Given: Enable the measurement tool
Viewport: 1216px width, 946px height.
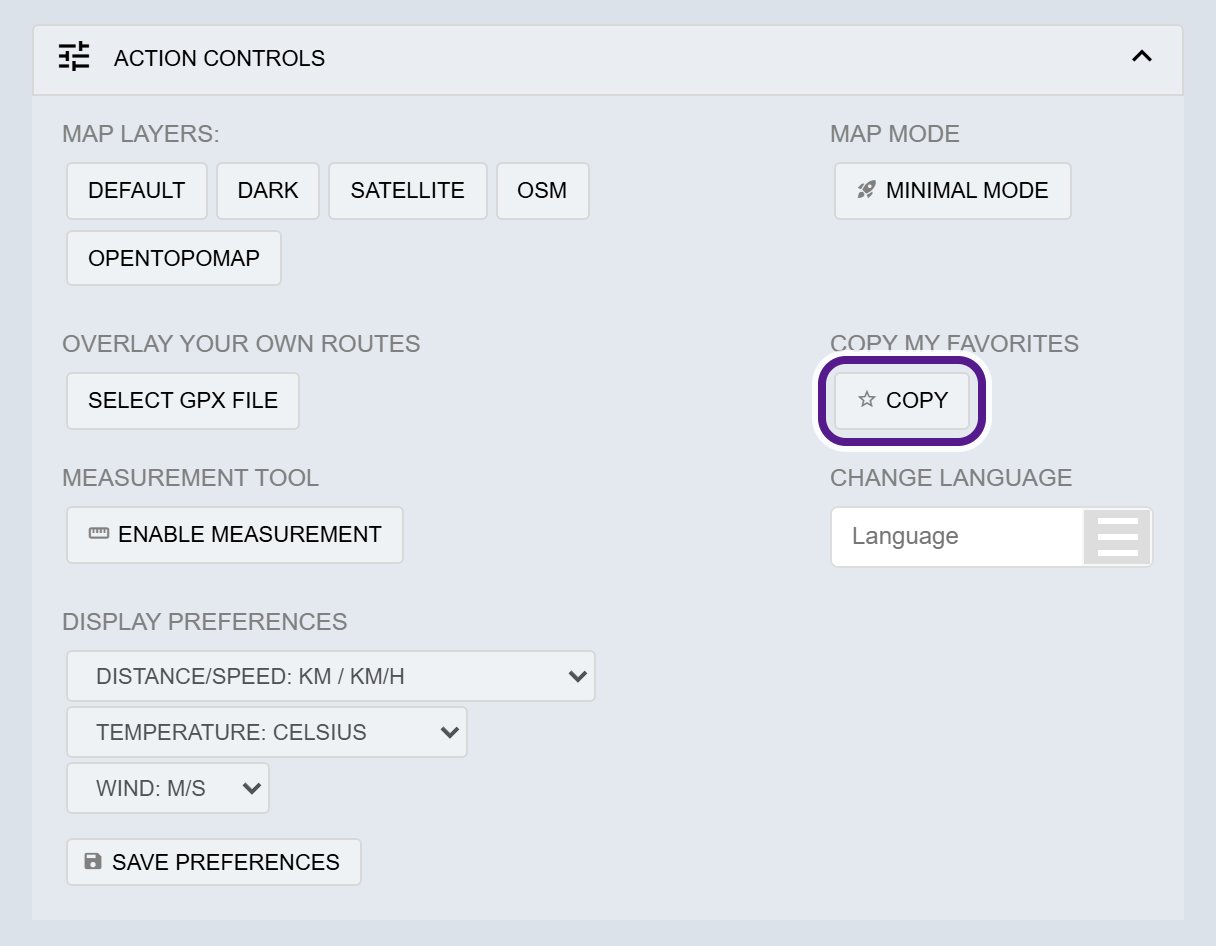Looking at the screenshot, I should point(235,535).
